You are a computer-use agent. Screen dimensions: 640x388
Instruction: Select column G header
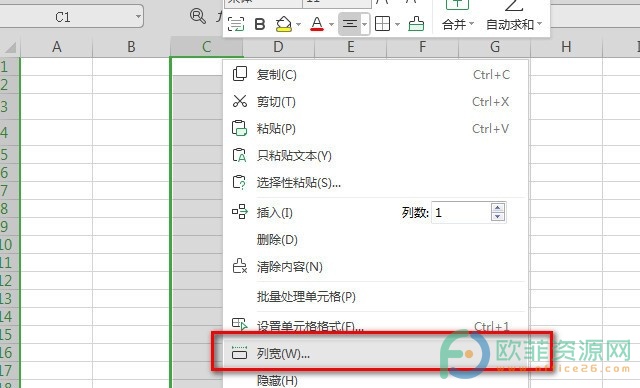click(495, 47)
